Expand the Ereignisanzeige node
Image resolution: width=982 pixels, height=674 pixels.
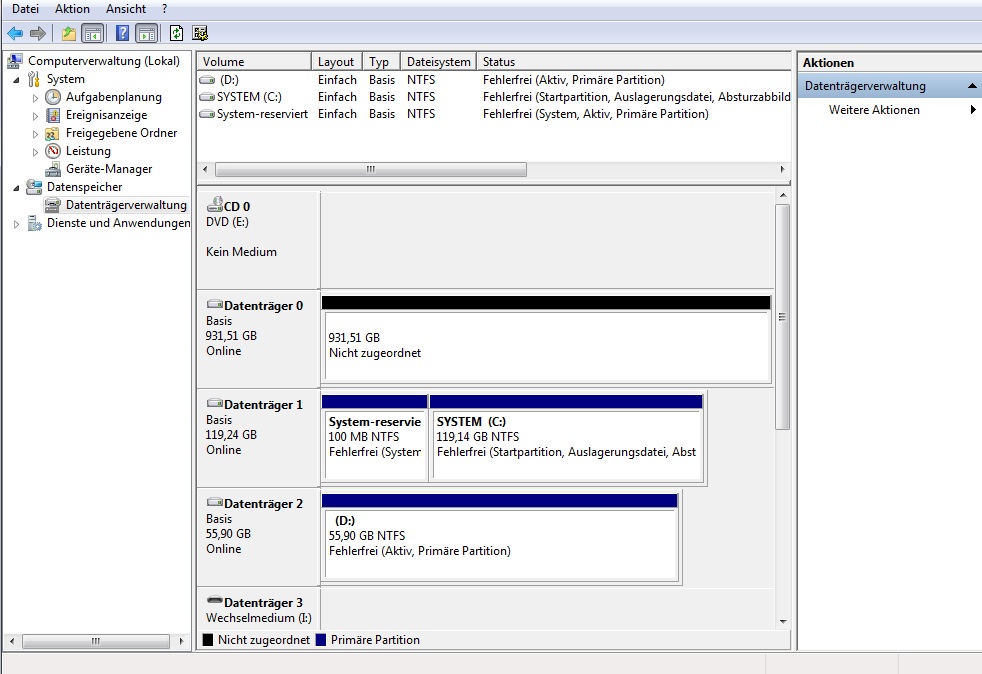[x=35, y=116]
